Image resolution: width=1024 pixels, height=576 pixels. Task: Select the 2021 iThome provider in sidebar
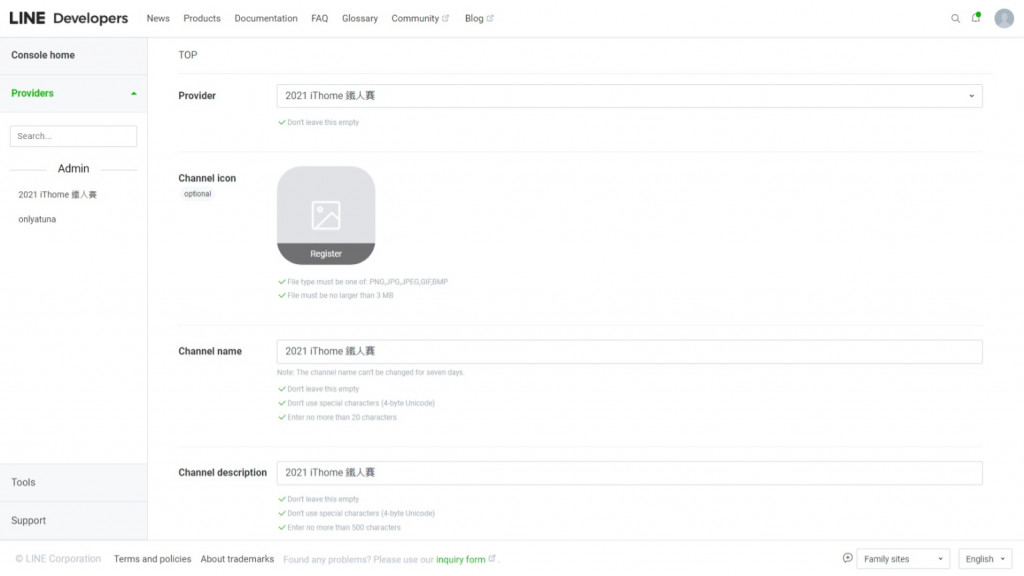coord(57,195)
